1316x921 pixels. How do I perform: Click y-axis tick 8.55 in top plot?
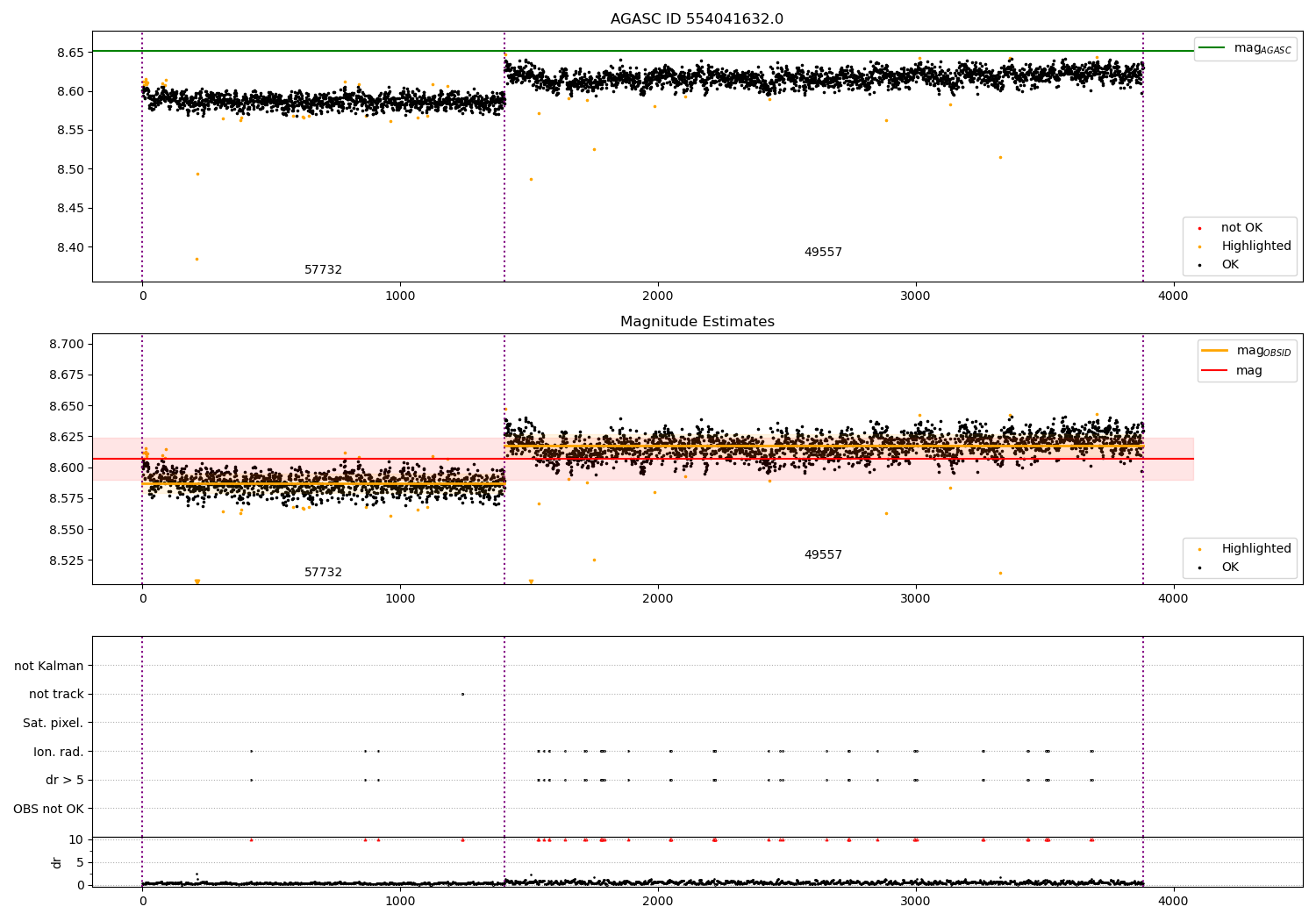click(x=70, y=131)
